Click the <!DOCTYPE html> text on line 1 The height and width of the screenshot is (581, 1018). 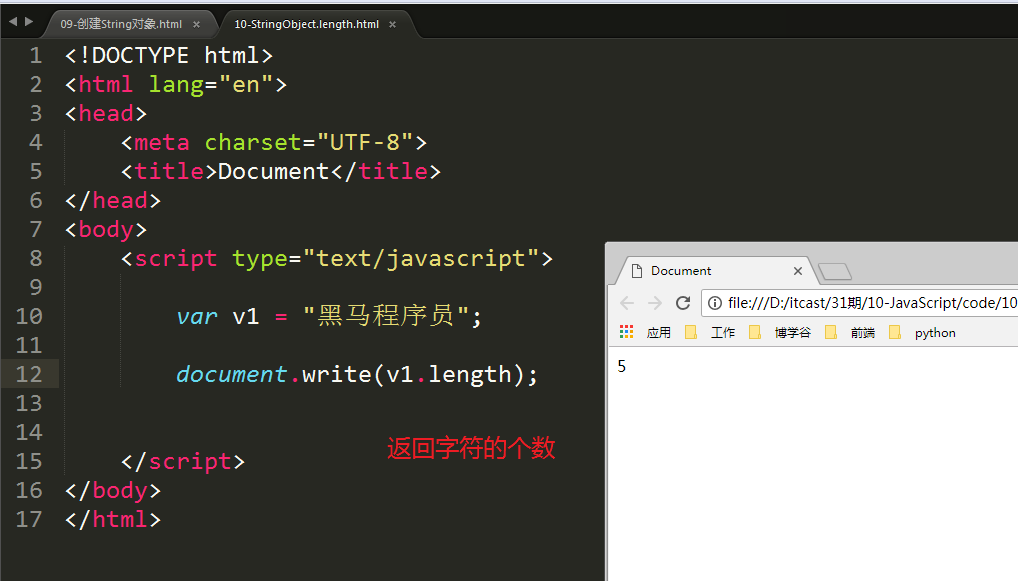[169, 56]
